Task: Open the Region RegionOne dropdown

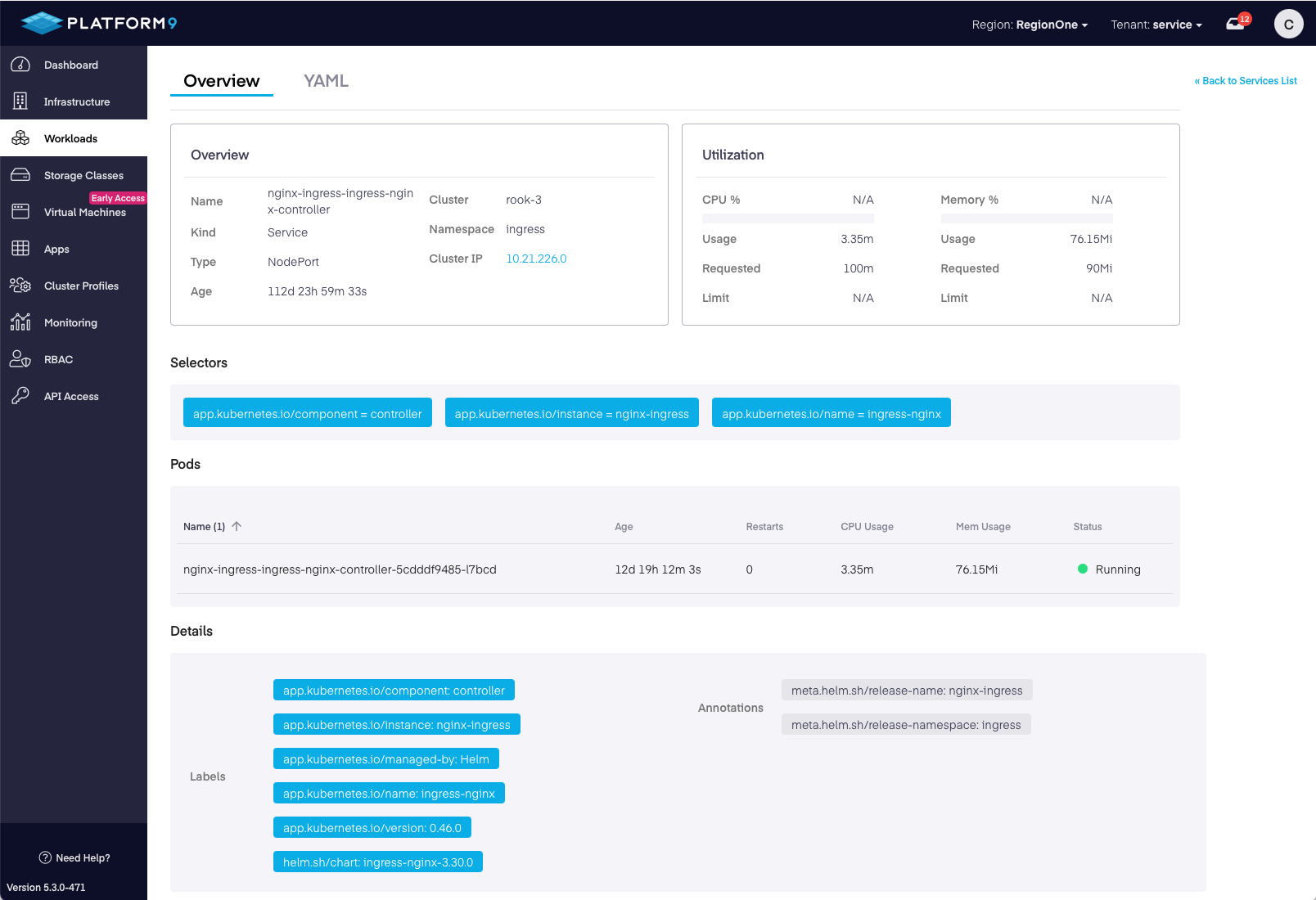Action: pyautogui.click(x=1030, y=25)
